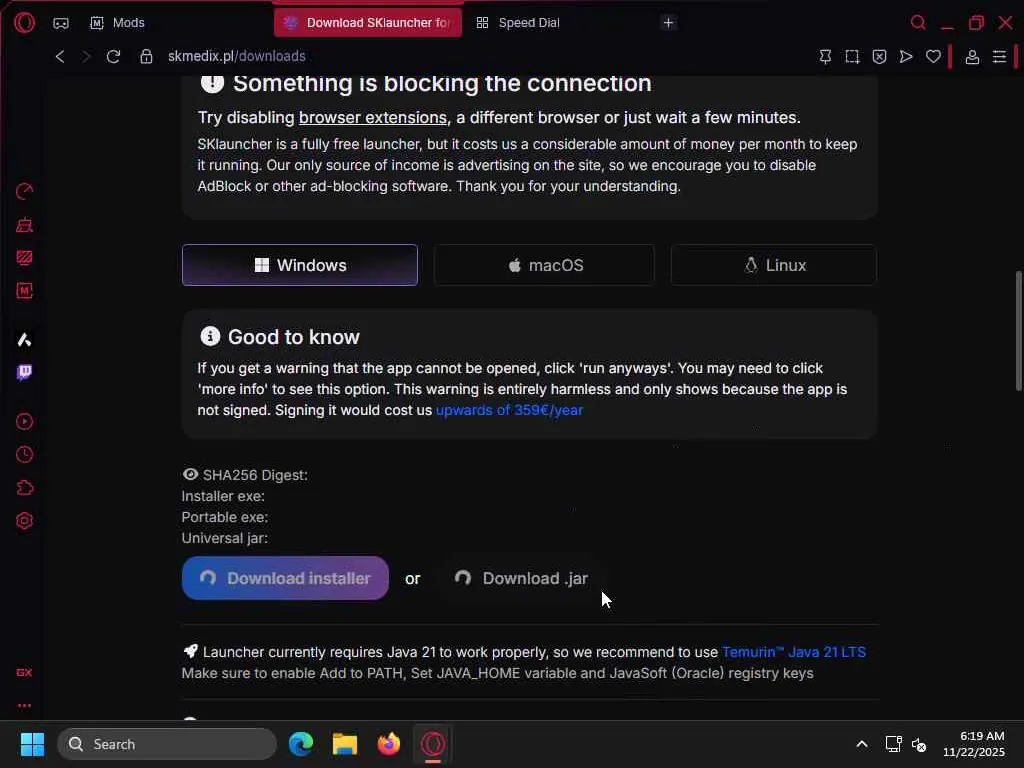Open the ad blocker shield icon
Viewport: 1024px width, 768px height.
coord(879,57)
